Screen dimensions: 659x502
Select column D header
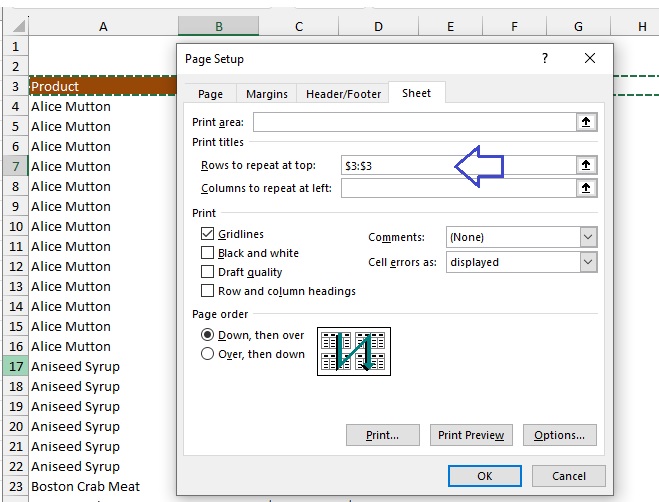point(378,26)
